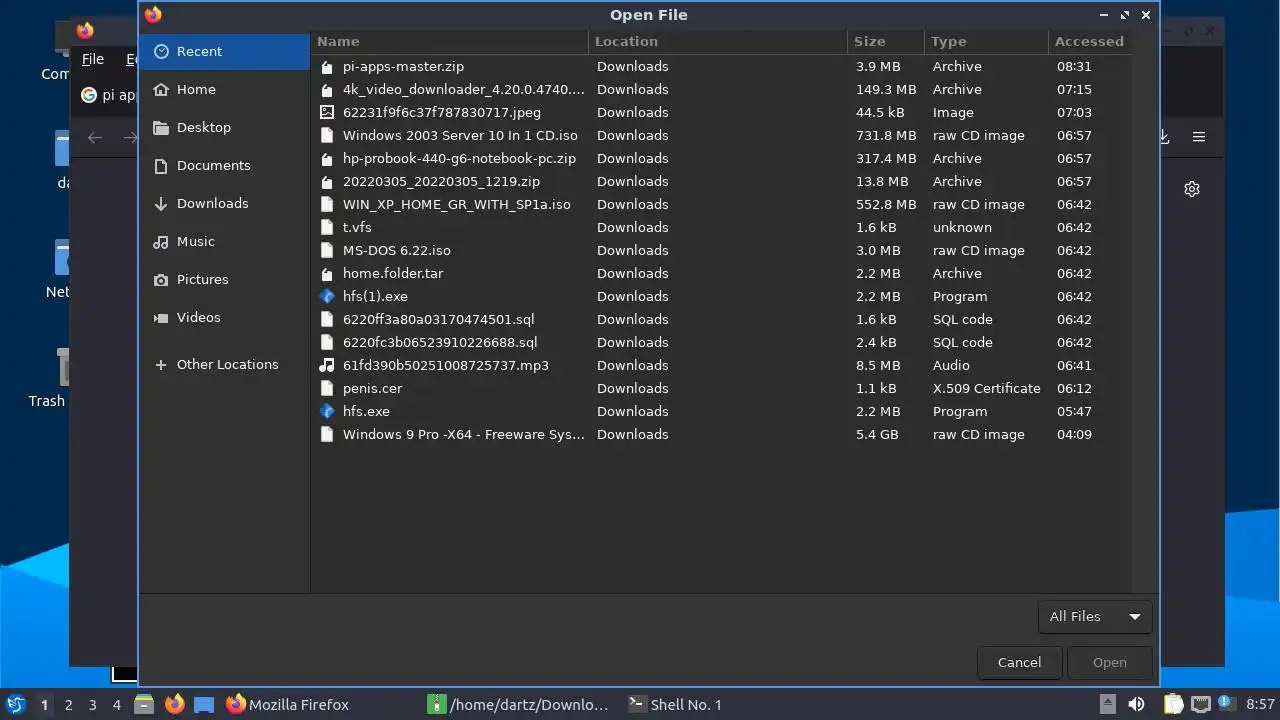
Task: Select 6220fc3b06523910226688.sql file
Action: click(x=722, y=342)
